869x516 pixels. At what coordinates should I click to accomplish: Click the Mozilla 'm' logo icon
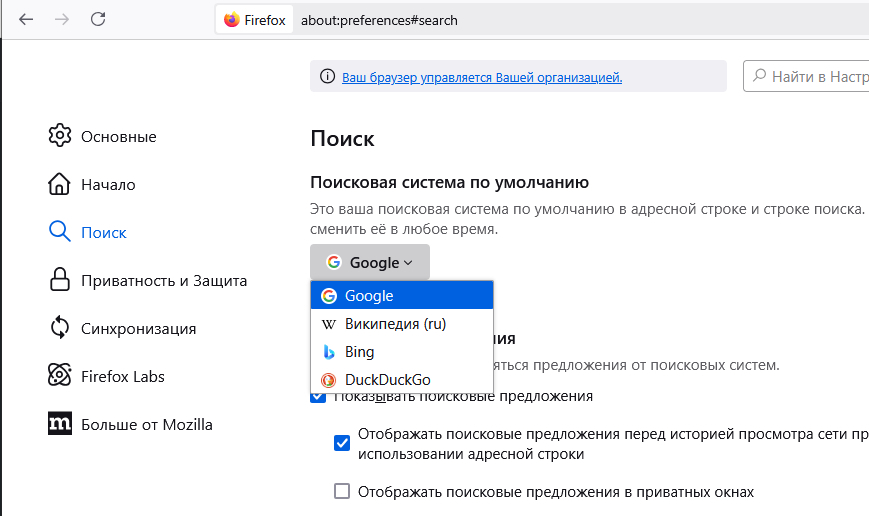[x=60, y=424]
